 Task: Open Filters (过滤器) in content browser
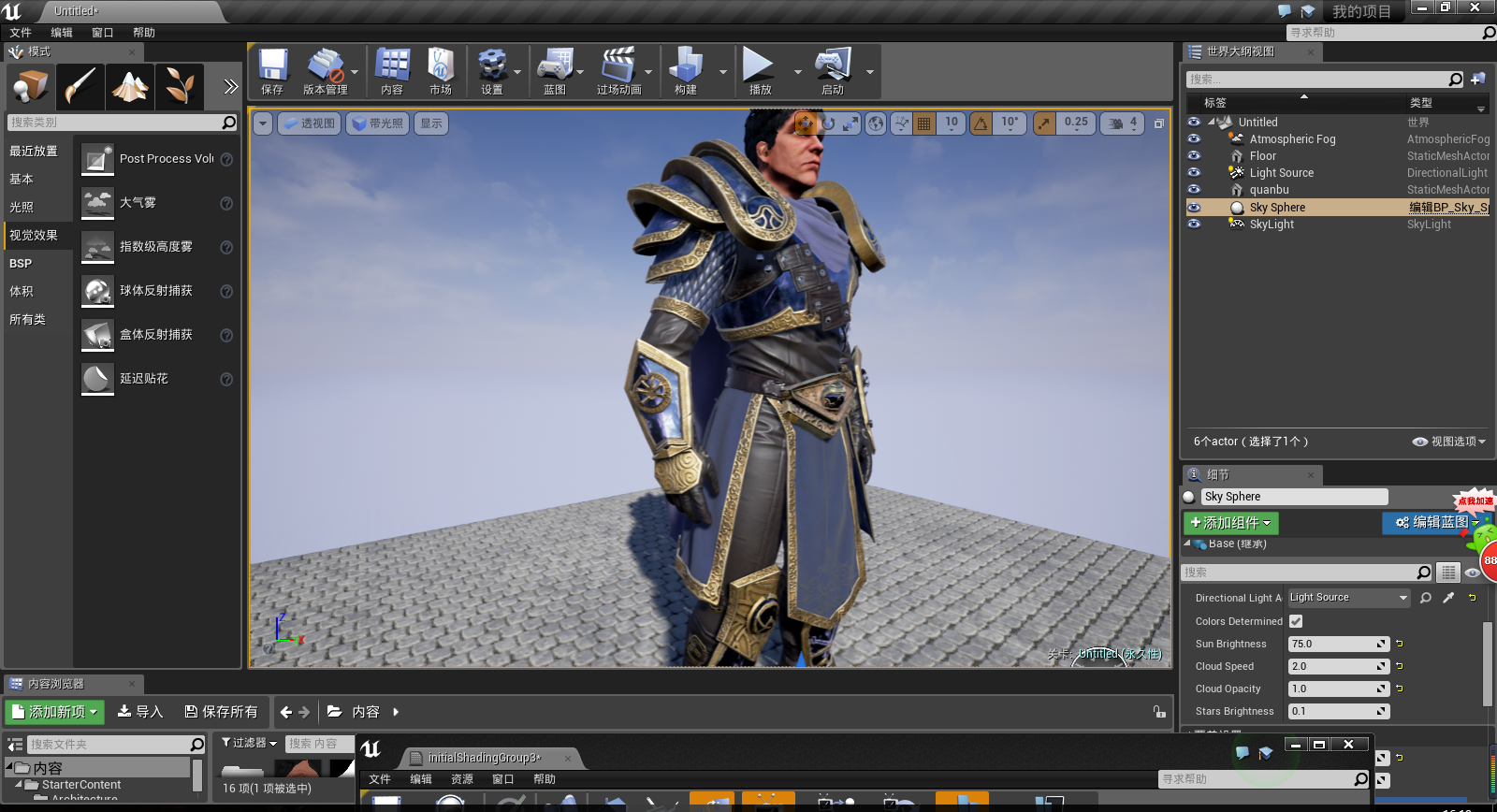click(249, 743)
